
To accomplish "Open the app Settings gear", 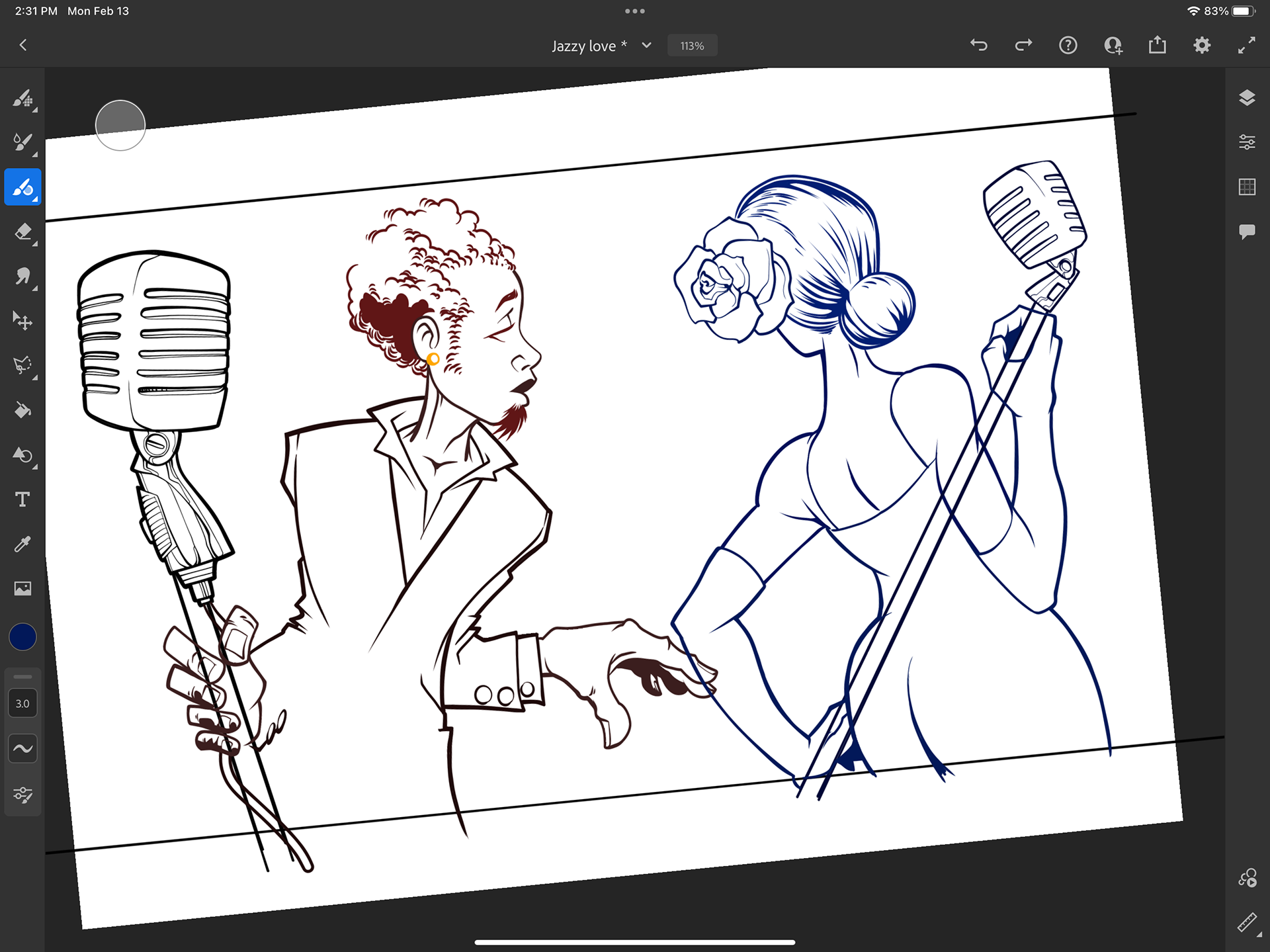I will pyautogui.click(x=1203, y=45).
